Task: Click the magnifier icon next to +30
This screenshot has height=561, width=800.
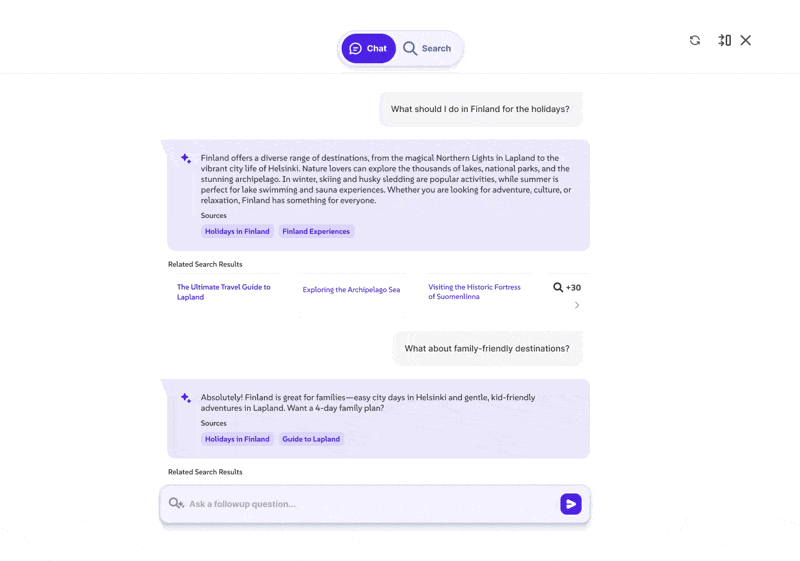Action: (x=558, y=287)
